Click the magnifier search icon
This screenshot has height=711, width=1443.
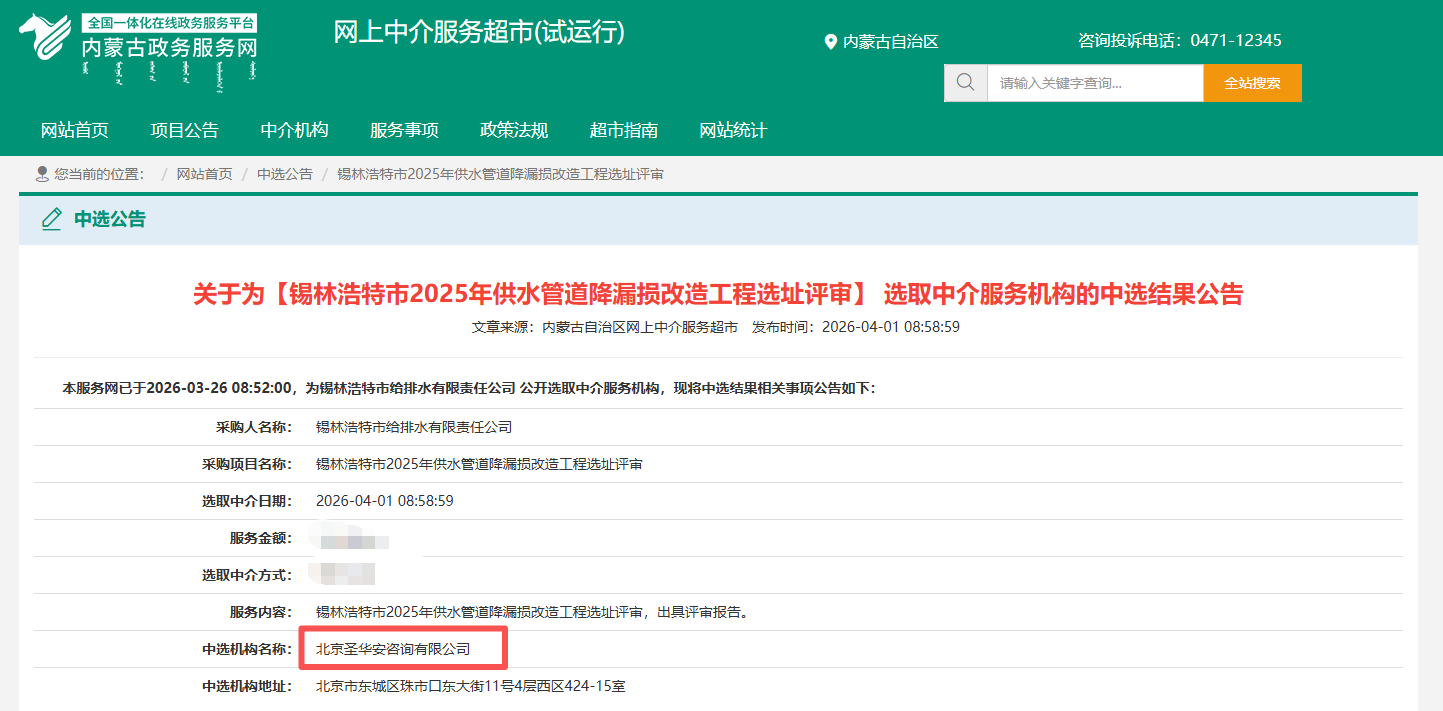(965, 83)
